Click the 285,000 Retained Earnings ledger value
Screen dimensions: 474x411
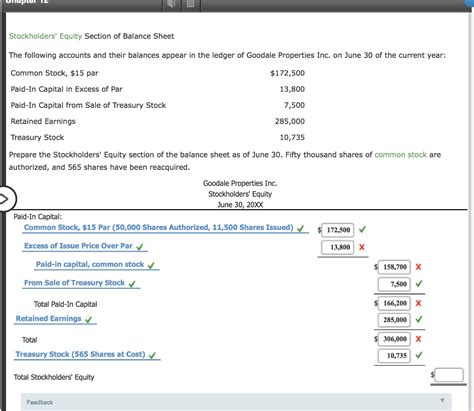point(290,121)
